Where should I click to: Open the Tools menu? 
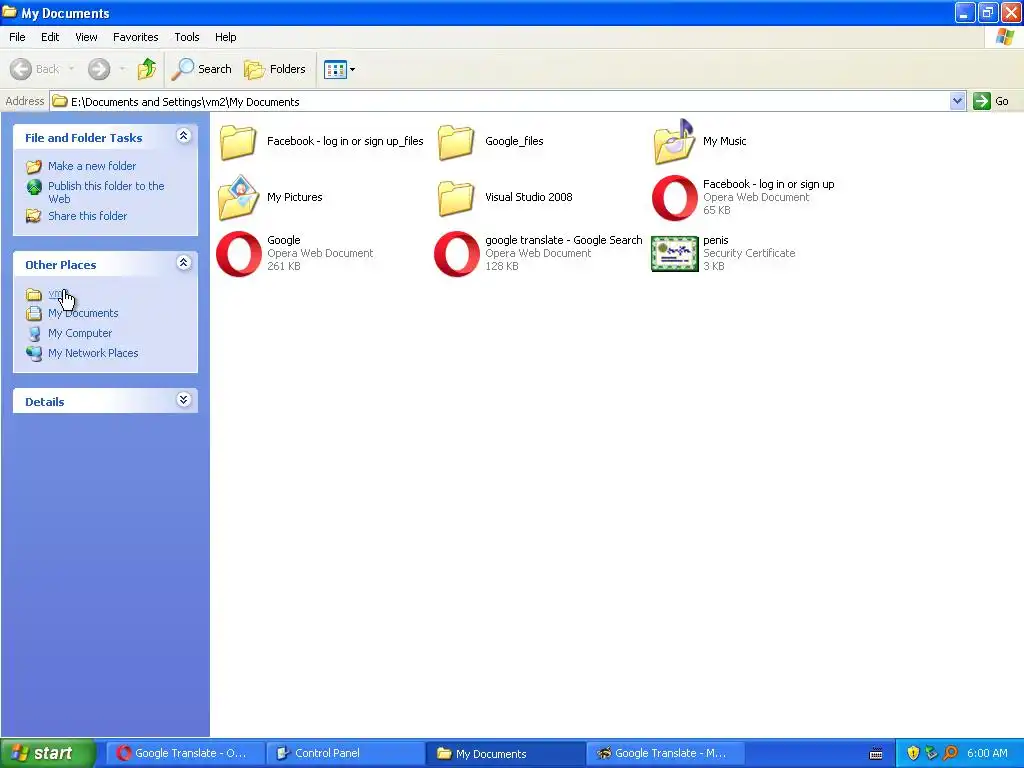click(186, 37)
